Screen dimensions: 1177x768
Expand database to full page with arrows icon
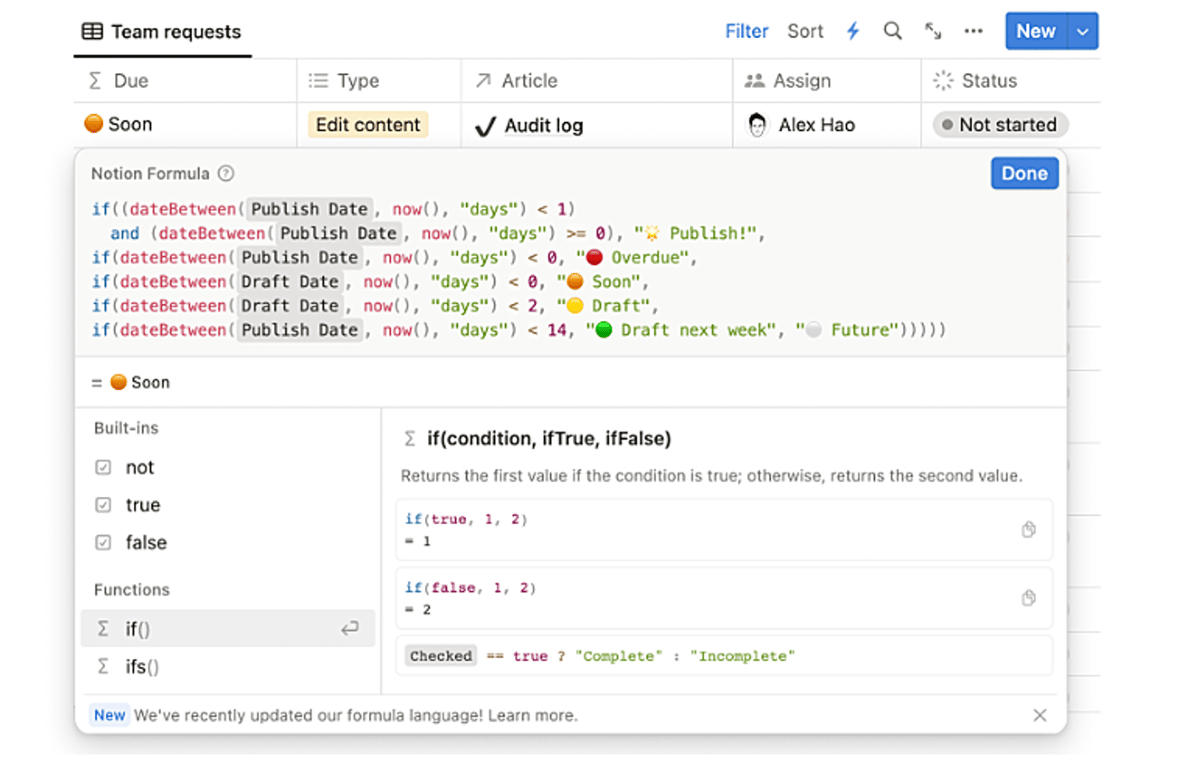(x=933, y=31)
